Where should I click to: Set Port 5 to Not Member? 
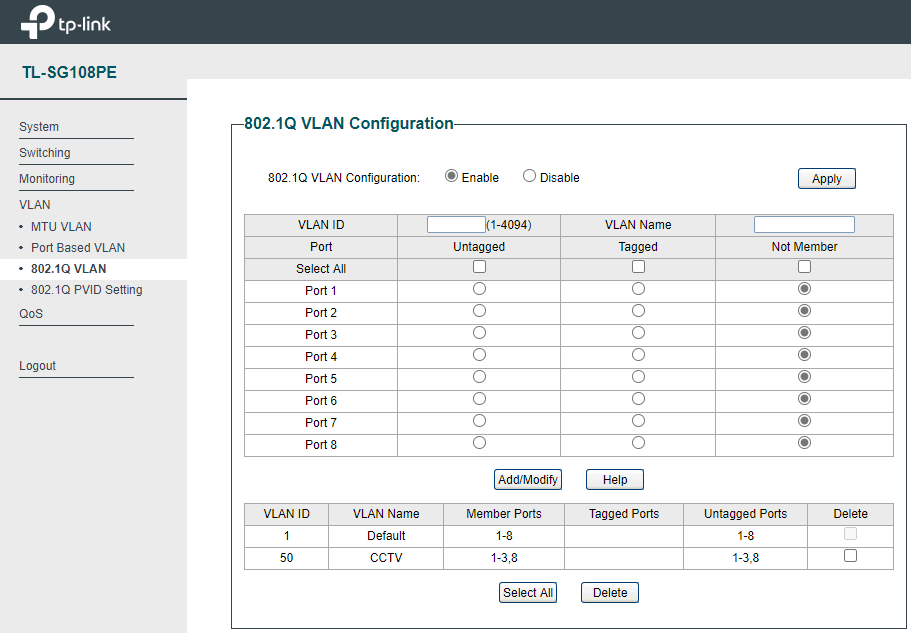pyautogui.click(x=805, y=377)
